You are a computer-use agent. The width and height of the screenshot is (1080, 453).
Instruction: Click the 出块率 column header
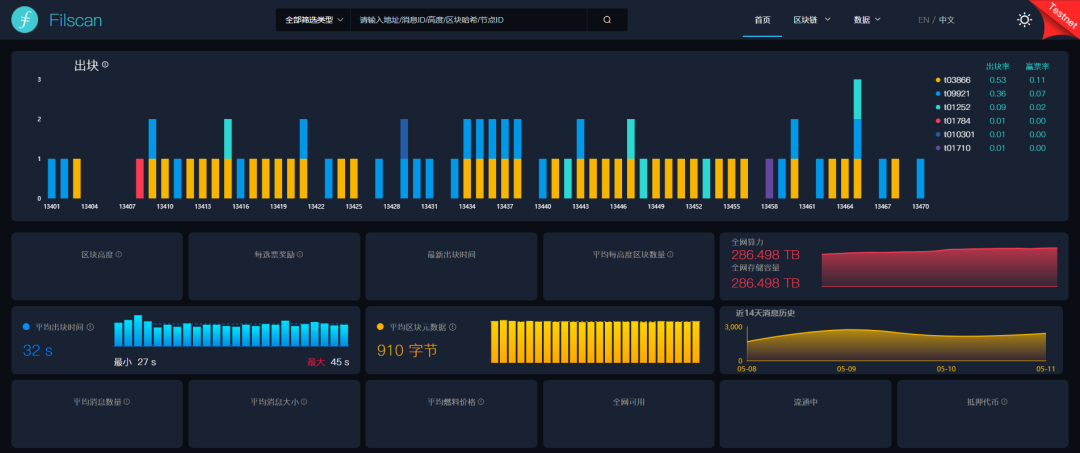coord(997,67)
